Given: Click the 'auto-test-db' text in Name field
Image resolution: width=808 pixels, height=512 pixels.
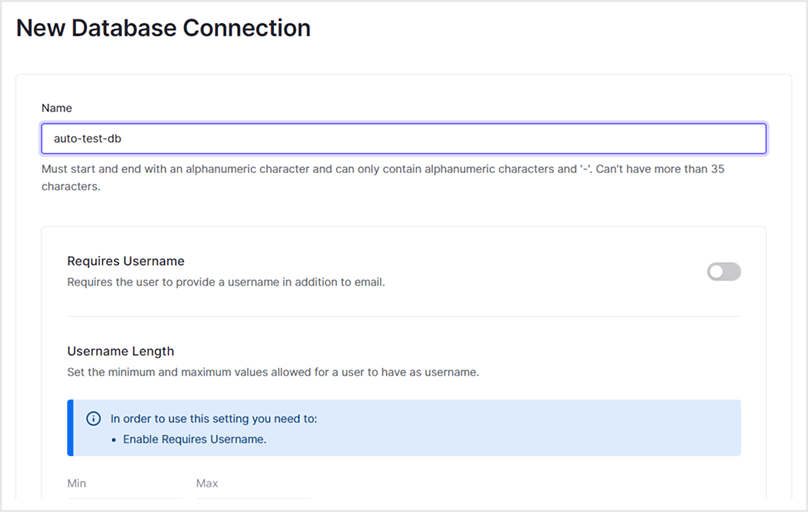Looking at the screenshot, I should (x=88, y=139).
